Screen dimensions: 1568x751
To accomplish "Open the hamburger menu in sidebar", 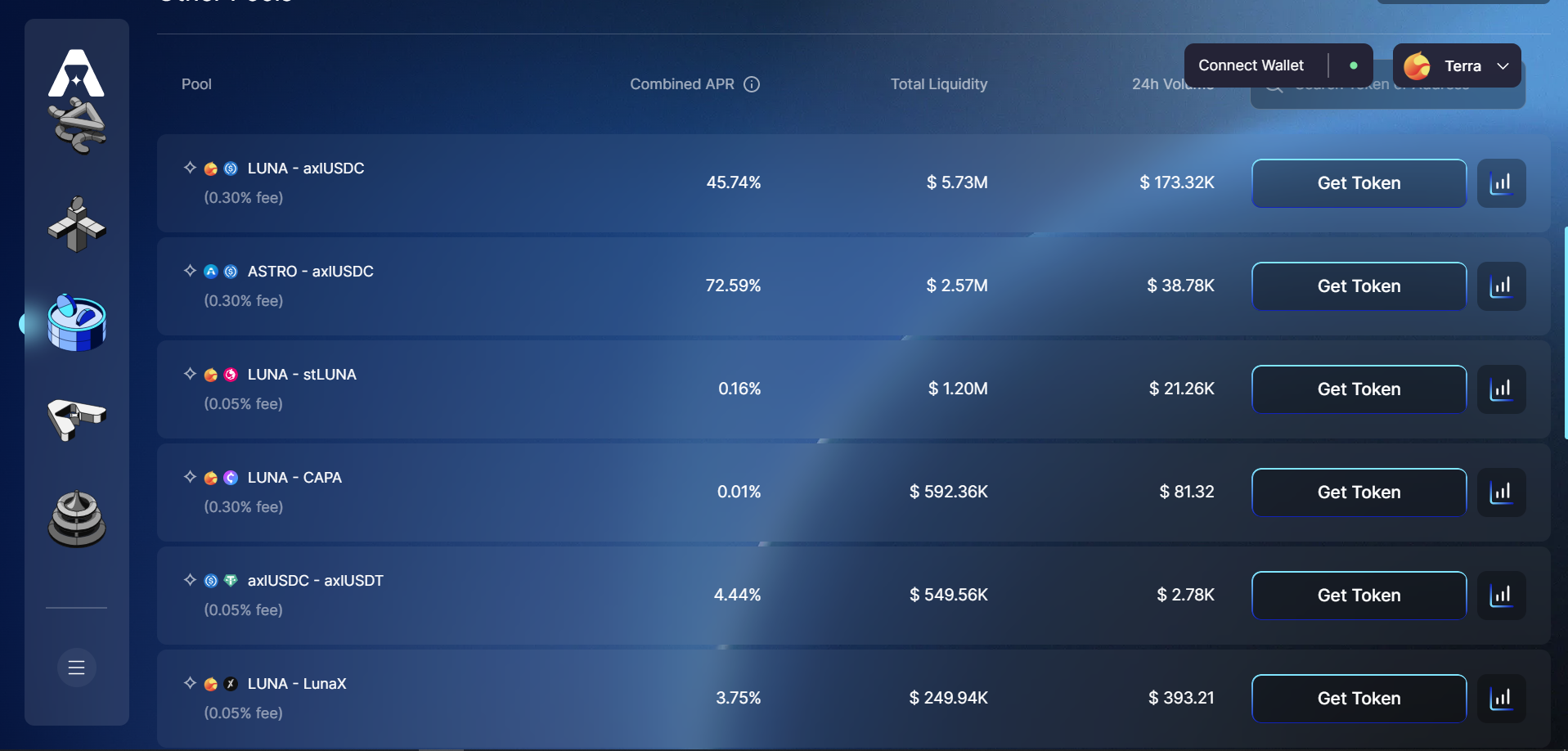I will pos(77,668).
